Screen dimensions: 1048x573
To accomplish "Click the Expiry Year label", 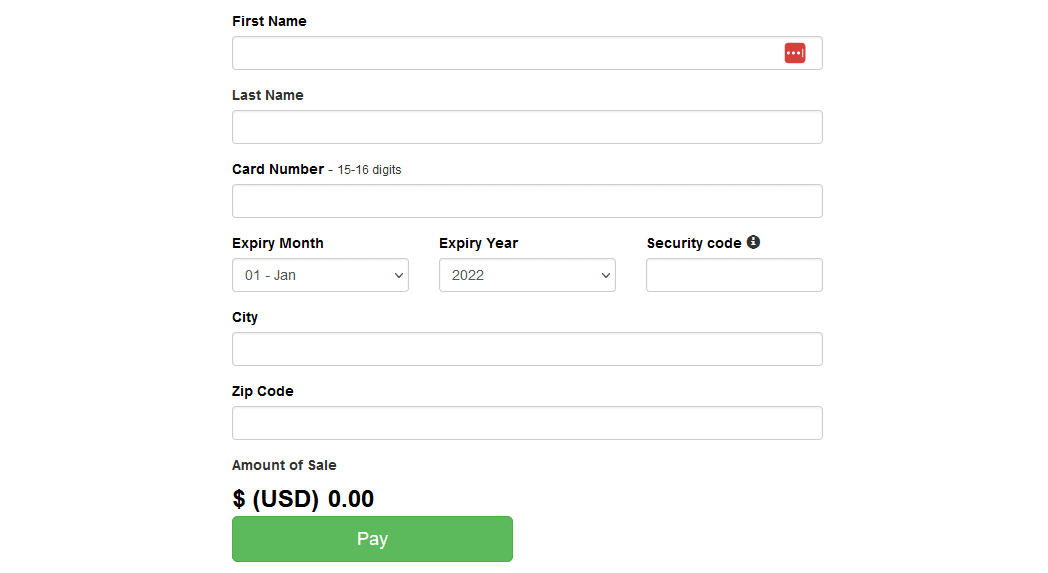I will (x=478, y=243).
